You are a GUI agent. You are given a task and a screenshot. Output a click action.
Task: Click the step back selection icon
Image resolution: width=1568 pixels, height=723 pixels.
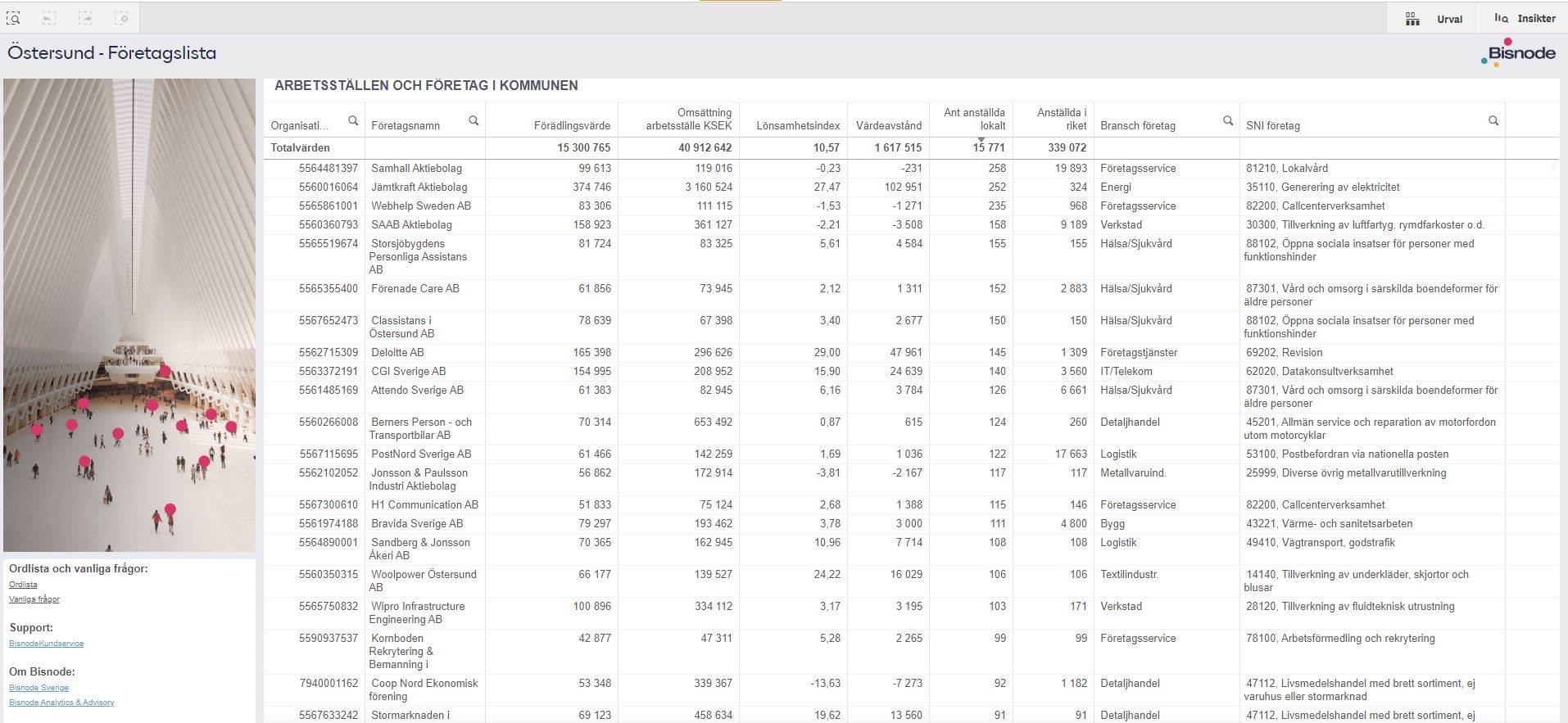click(x=49, y=18)
